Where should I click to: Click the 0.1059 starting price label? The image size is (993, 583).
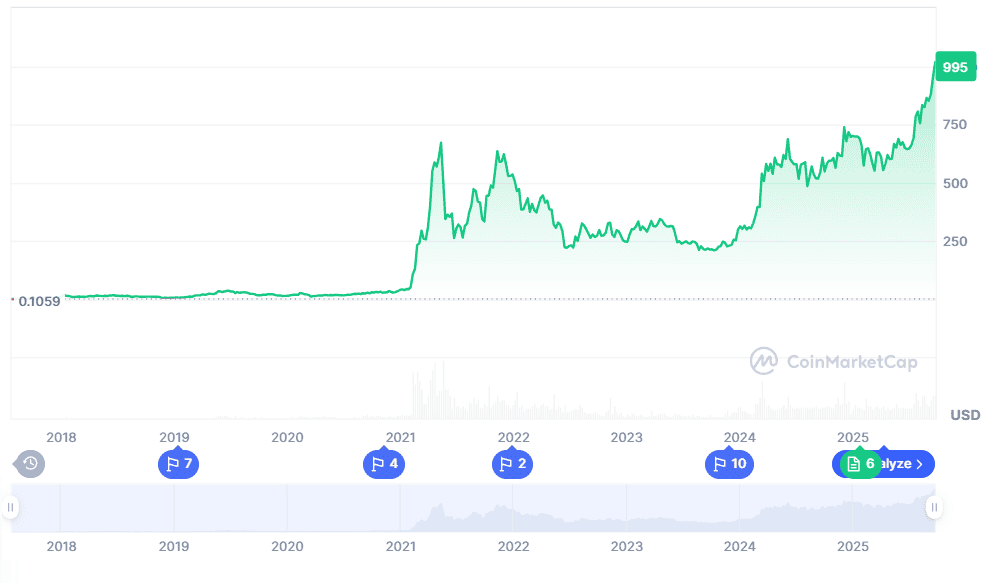coord(39,301)
